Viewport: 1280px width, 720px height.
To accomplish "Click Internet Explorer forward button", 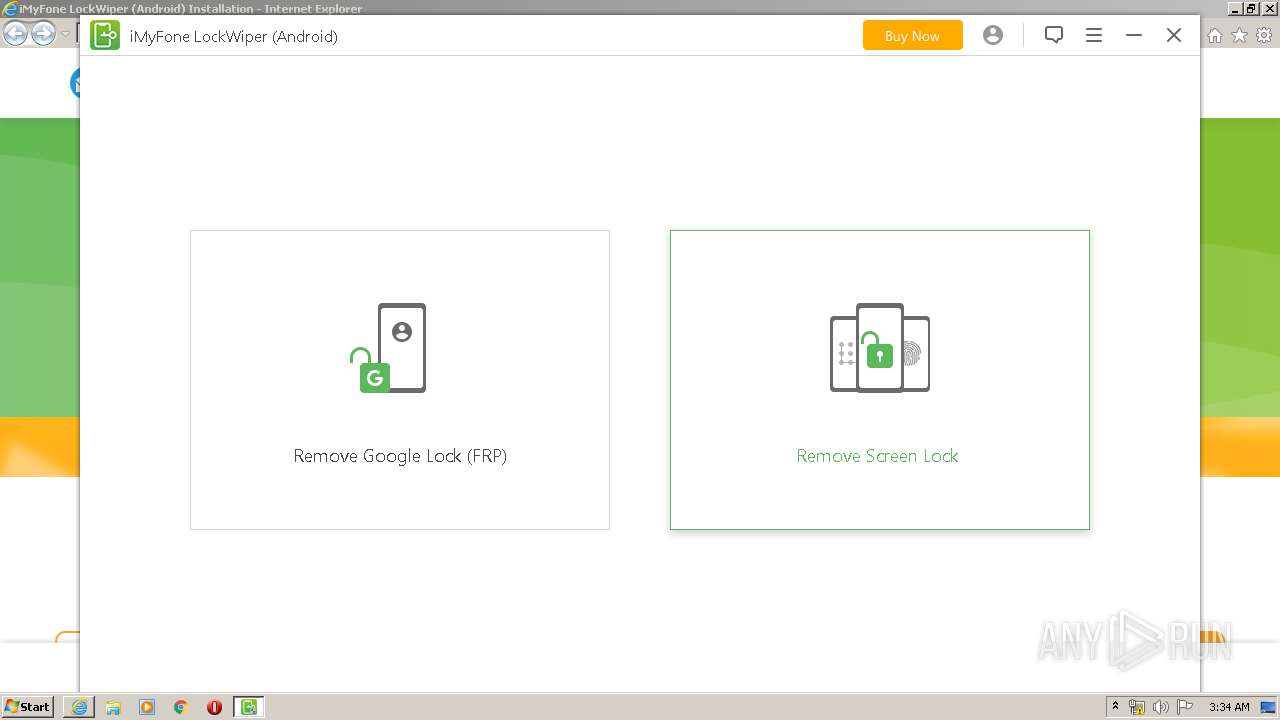I will pyautogui.click(x=43, y=34).
